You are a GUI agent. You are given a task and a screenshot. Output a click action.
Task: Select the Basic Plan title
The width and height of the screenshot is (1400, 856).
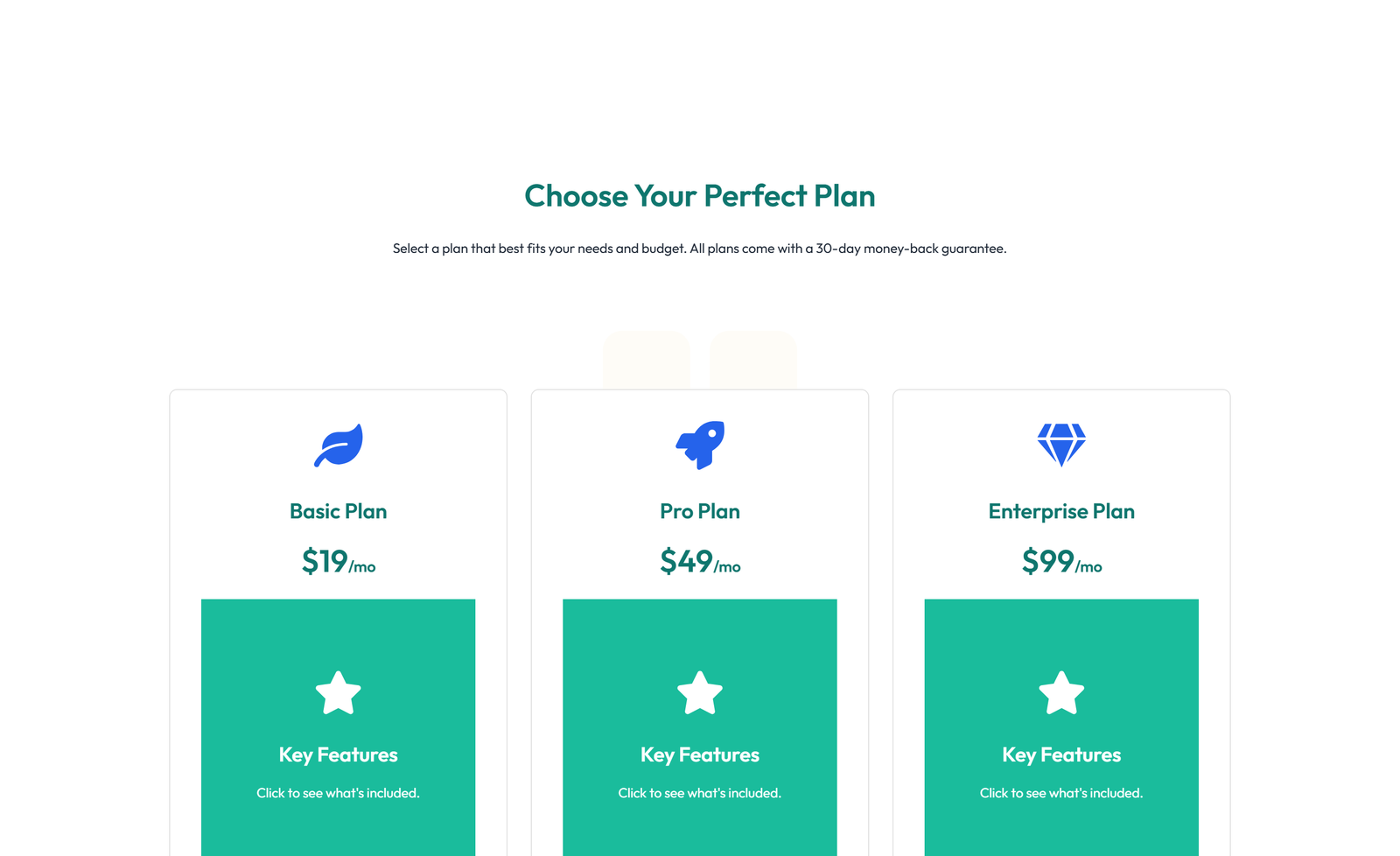339,511
